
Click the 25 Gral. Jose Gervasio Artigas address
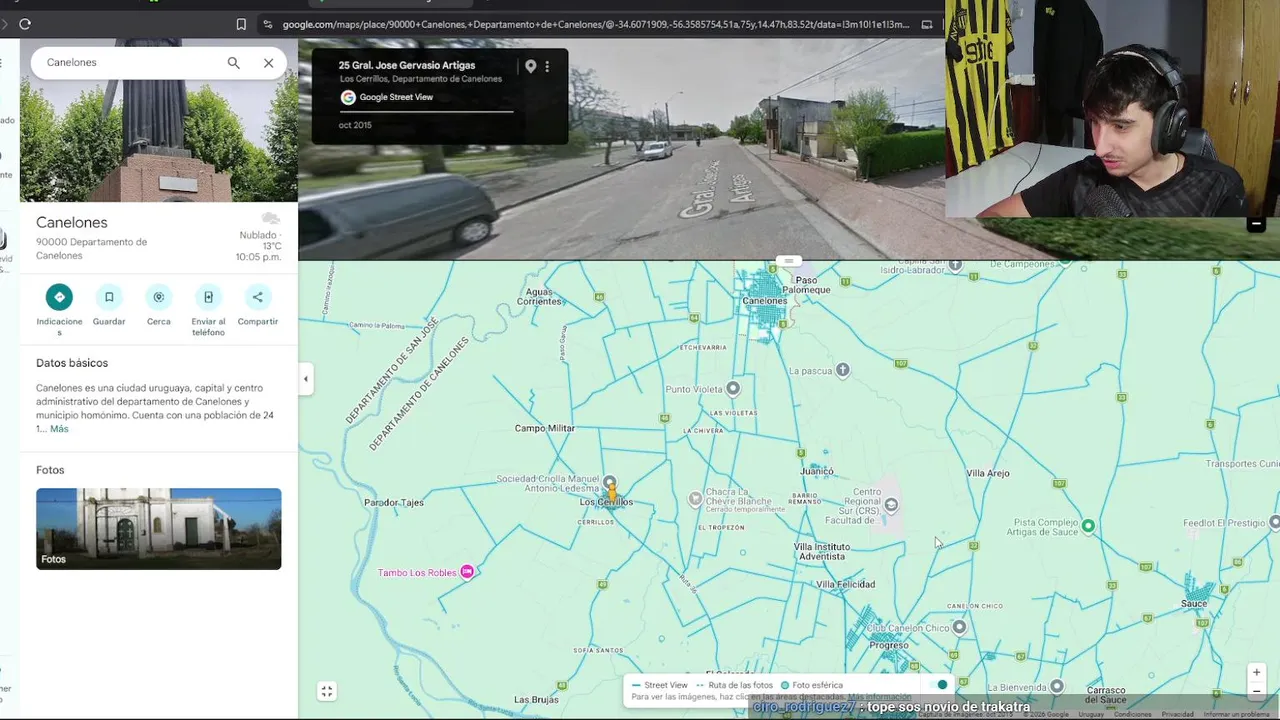(x=407, y=65)
